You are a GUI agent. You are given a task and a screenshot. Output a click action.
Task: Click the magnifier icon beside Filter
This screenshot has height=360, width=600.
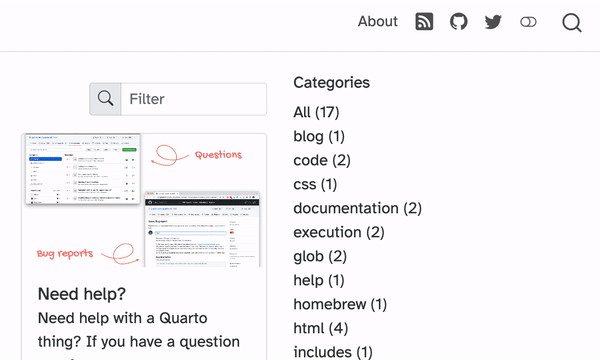tap(105, 99)
